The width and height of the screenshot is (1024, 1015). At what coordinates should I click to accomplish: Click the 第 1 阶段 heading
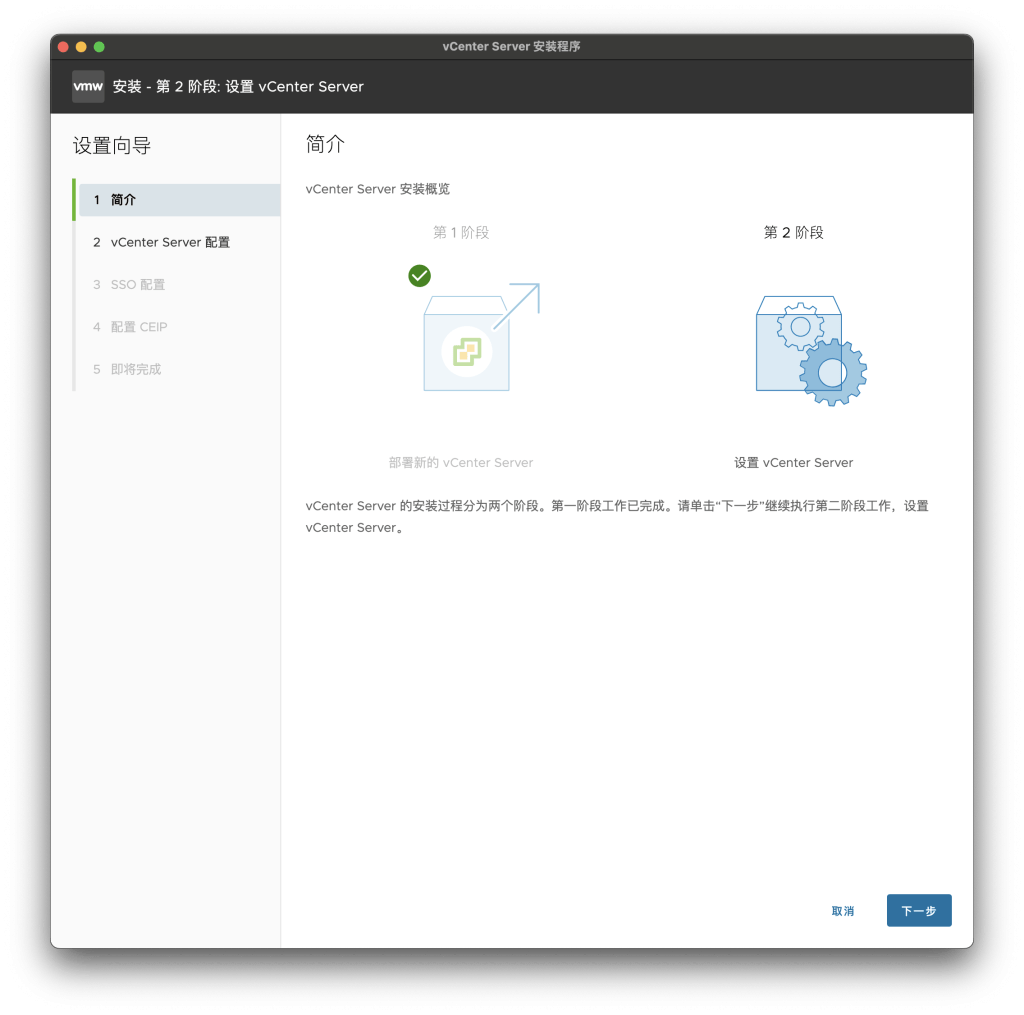[461, 233]
